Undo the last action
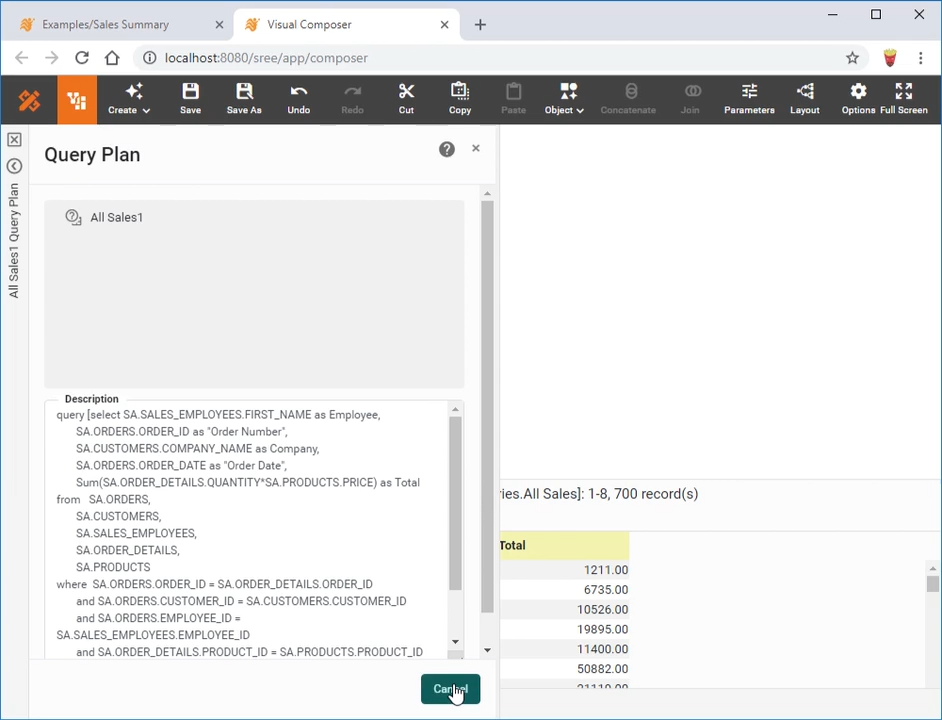The height and width of the screenshot is (720, 942). point(299,99)
